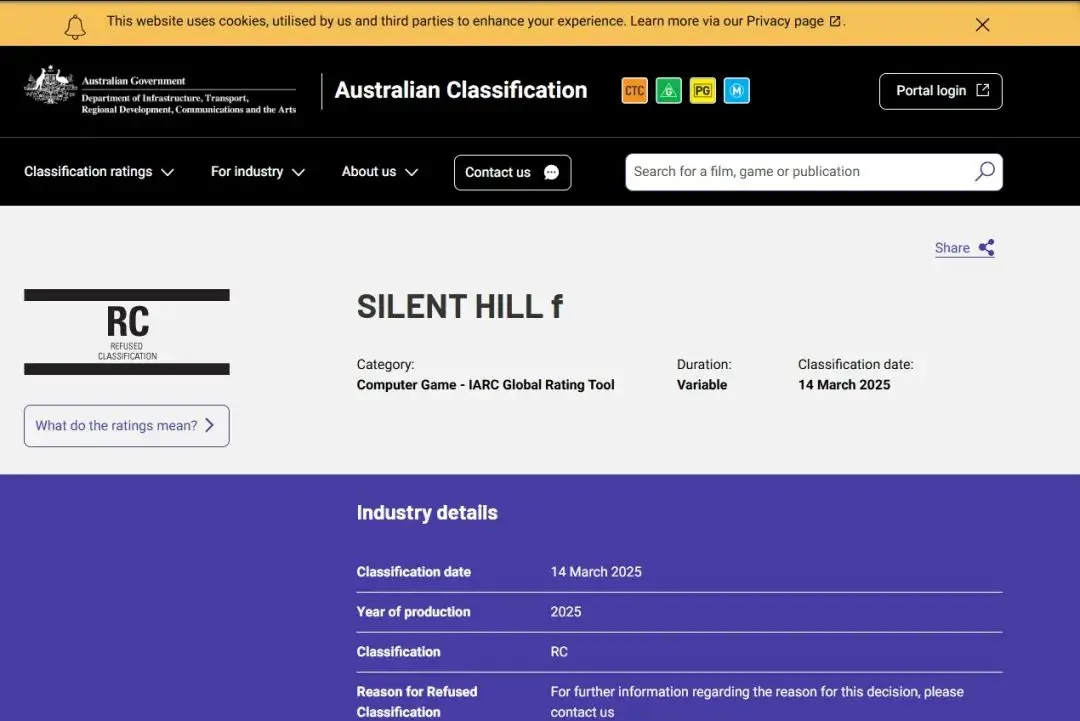
Task: Click the RC Refused Classification badge
Action: click(x=127, y=332)
